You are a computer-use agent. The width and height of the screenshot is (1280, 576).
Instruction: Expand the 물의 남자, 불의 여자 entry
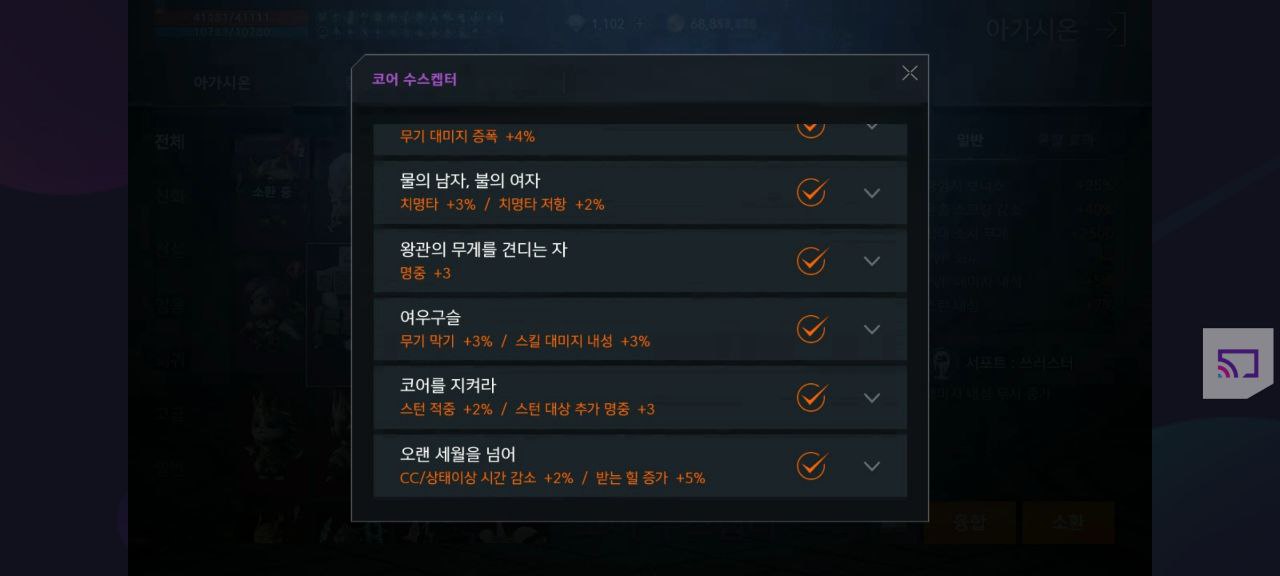(872, 193)
